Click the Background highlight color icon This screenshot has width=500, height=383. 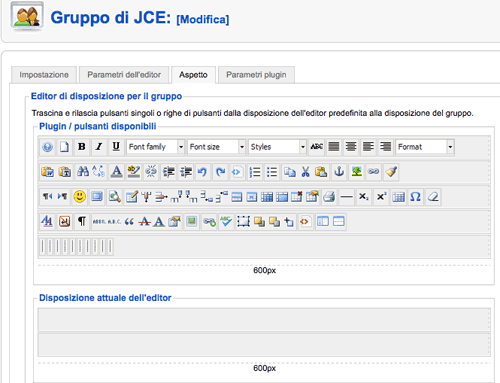pos(134,172)
